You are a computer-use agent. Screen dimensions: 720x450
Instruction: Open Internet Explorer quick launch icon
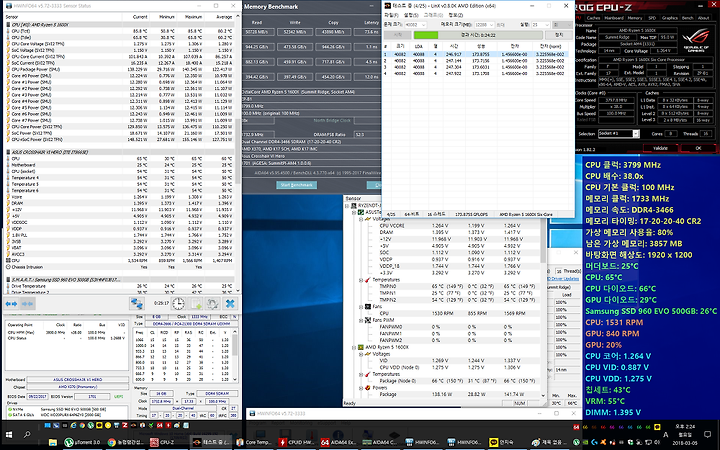tap(73, 426)
